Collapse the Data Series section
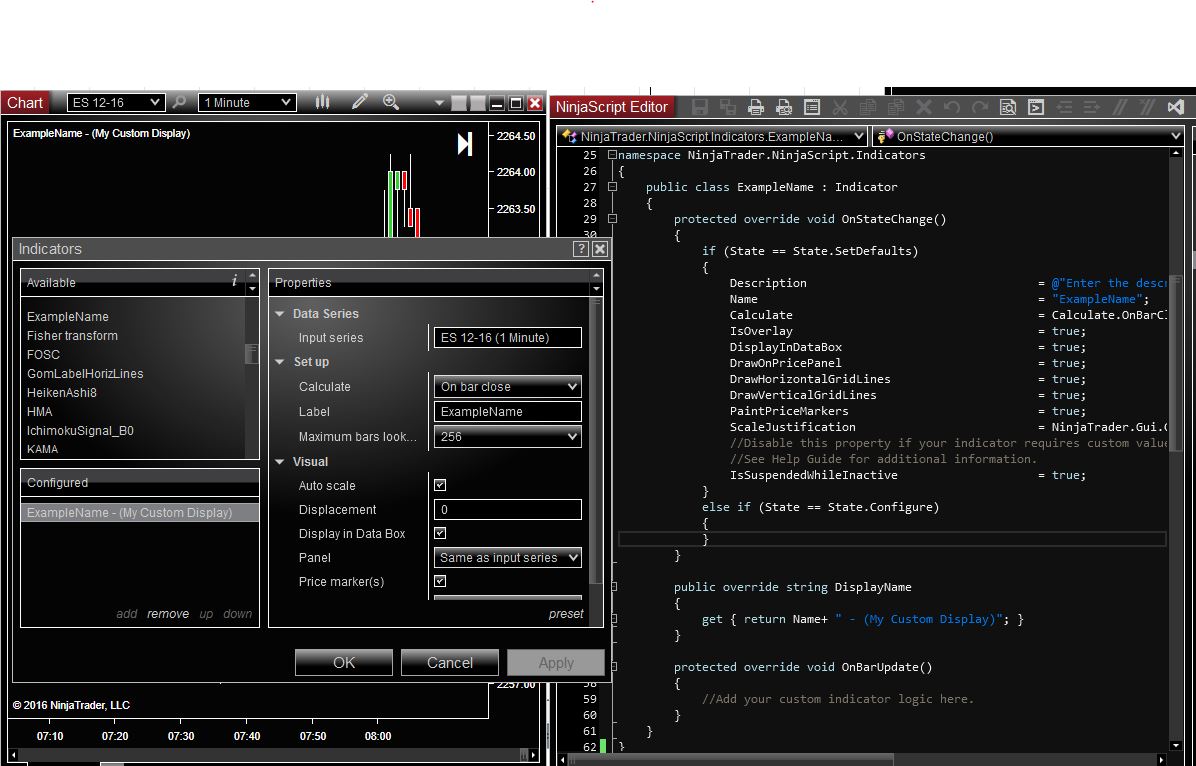Viewport: 1196px width, 766px height. click(x=280, y=314)
